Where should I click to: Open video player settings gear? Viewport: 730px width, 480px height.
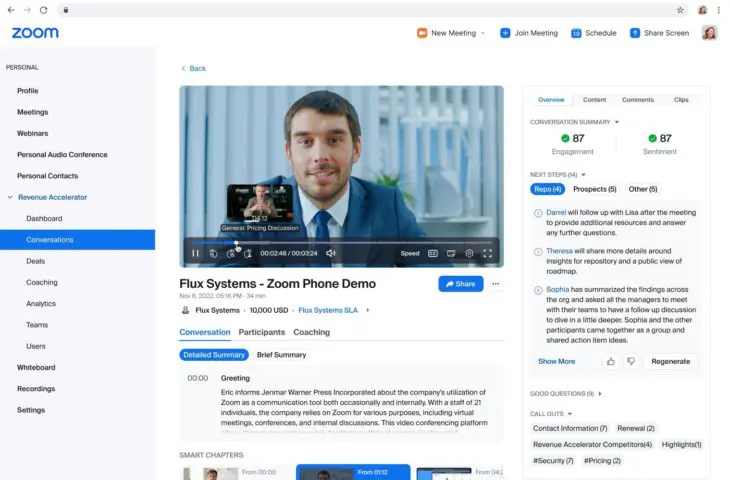point(469,254)
